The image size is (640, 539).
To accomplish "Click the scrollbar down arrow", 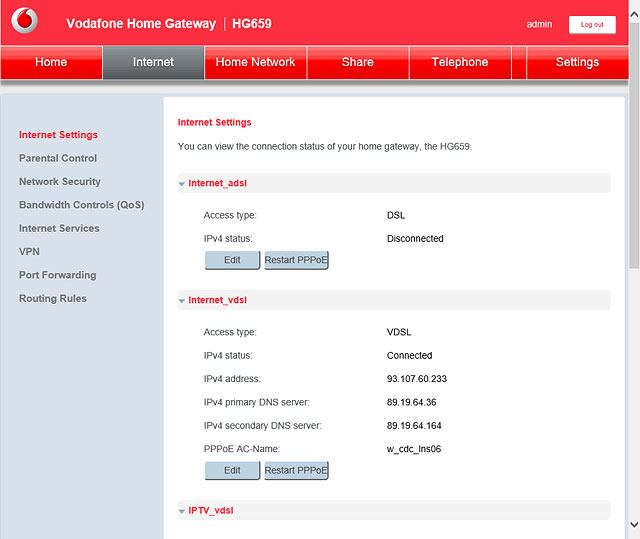I will pyautogui.click(x=634, y=524).
